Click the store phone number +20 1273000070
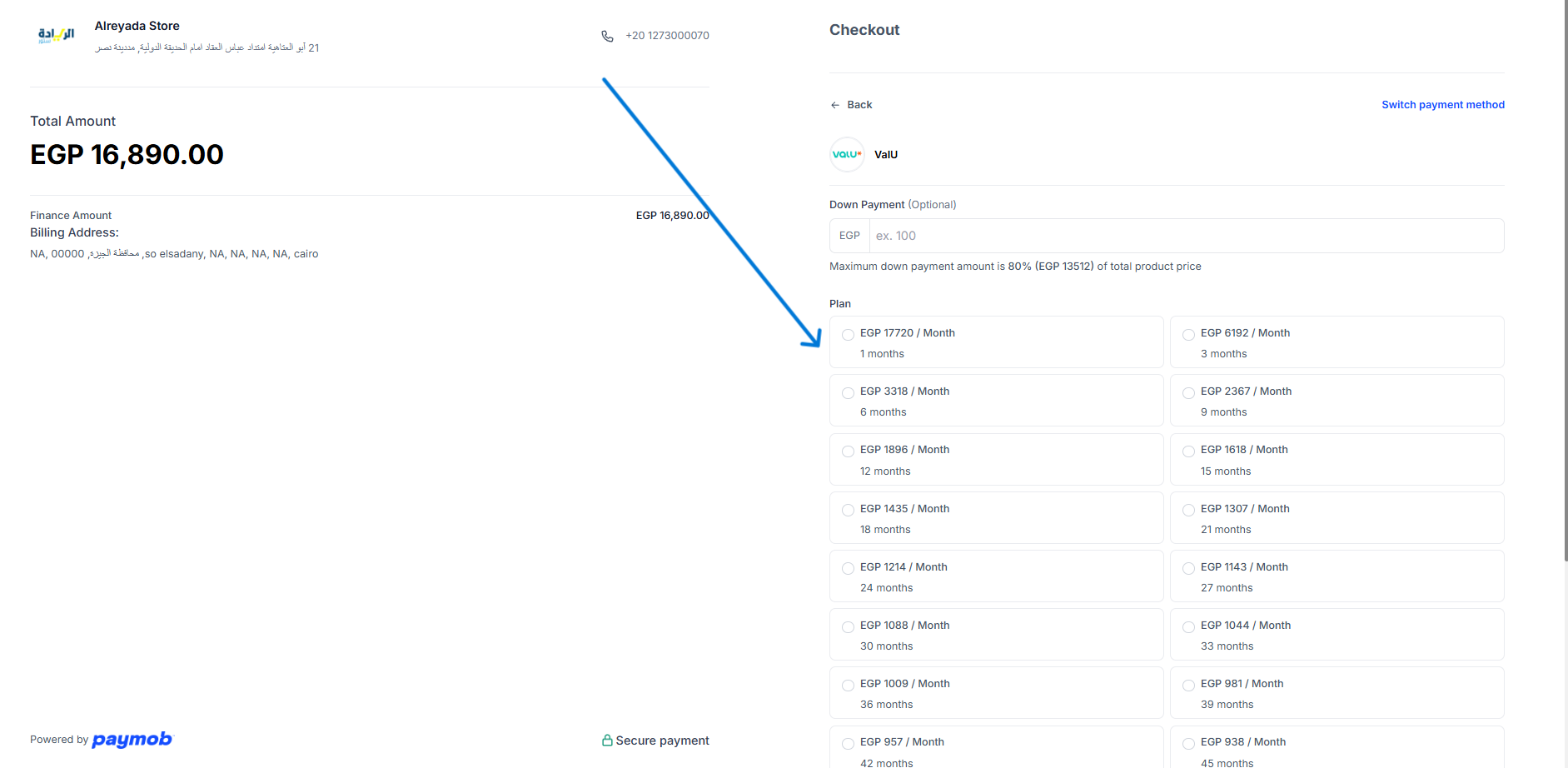 (x=667, y=36)
